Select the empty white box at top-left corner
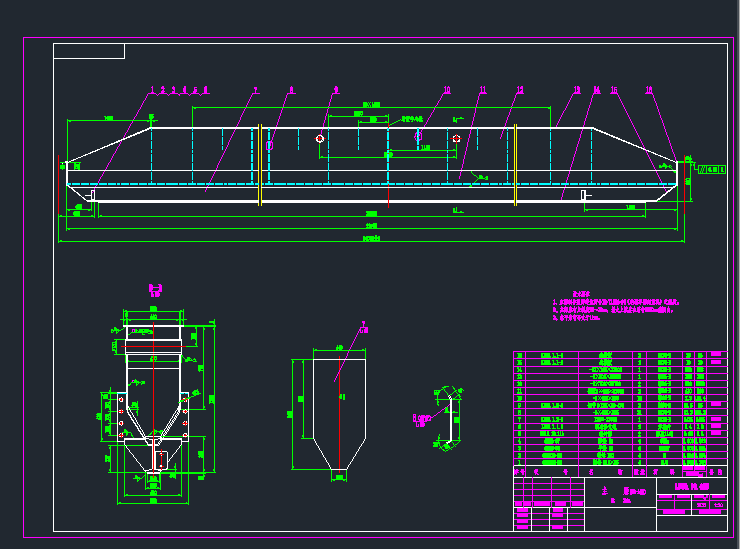 coord(89,51)
